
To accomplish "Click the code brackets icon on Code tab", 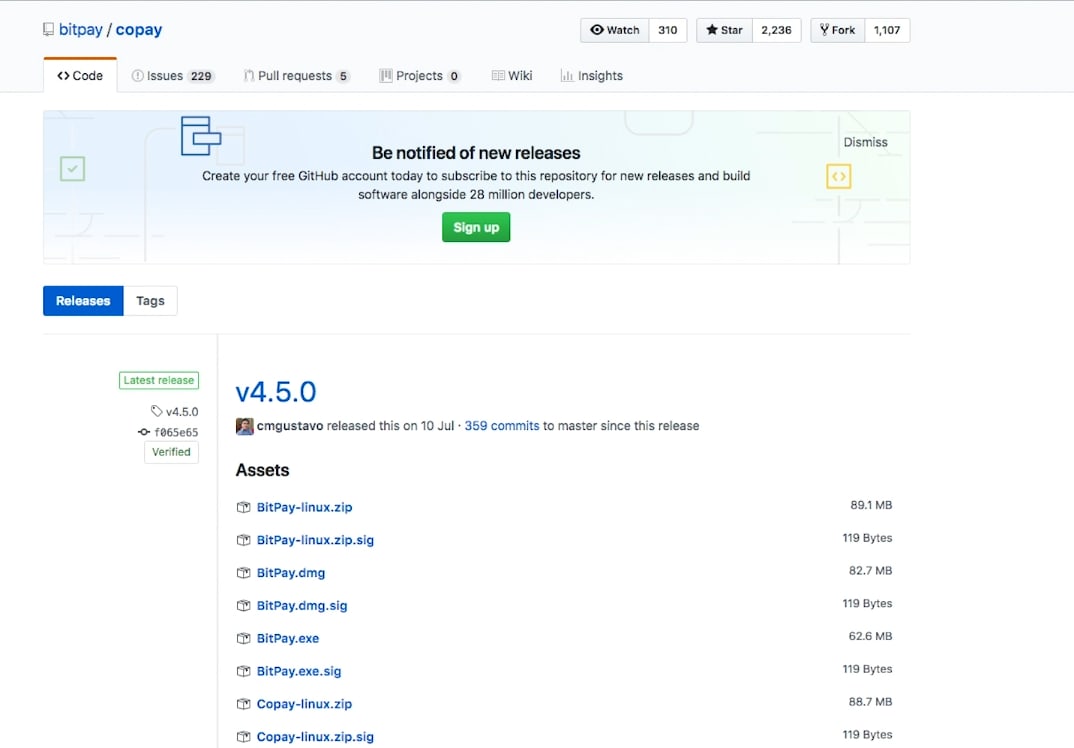I will (63, 76).
